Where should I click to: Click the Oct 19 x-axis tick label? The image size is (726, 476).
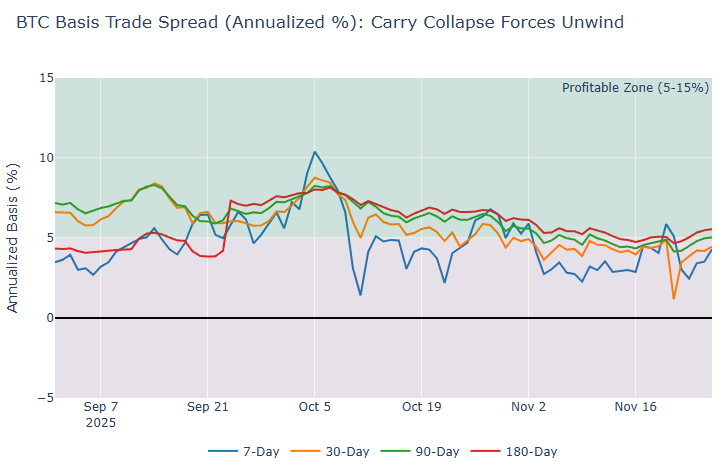[421, 407]
